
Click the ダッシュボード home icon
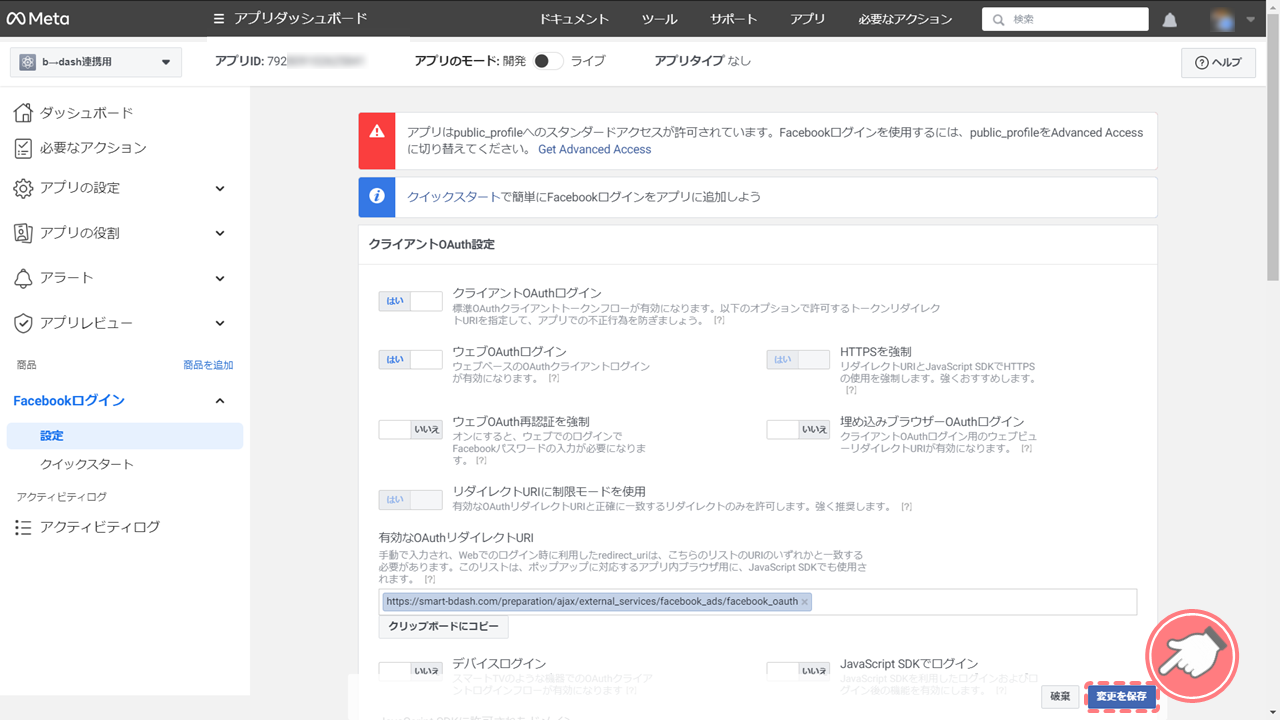point(23,113)
